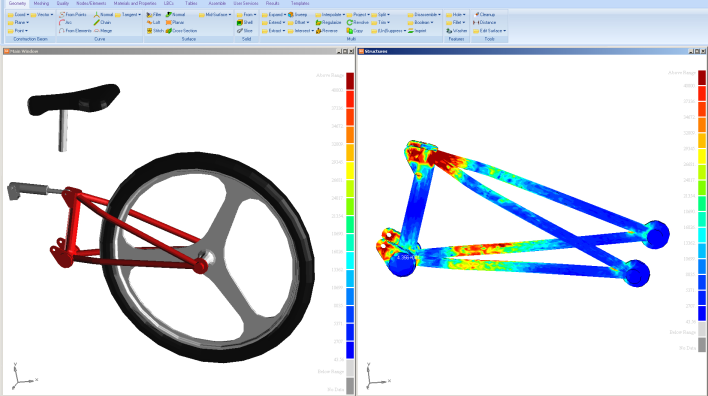Go to the Results tab
Screen dimensions: 708x396
(x=272, y=3)
